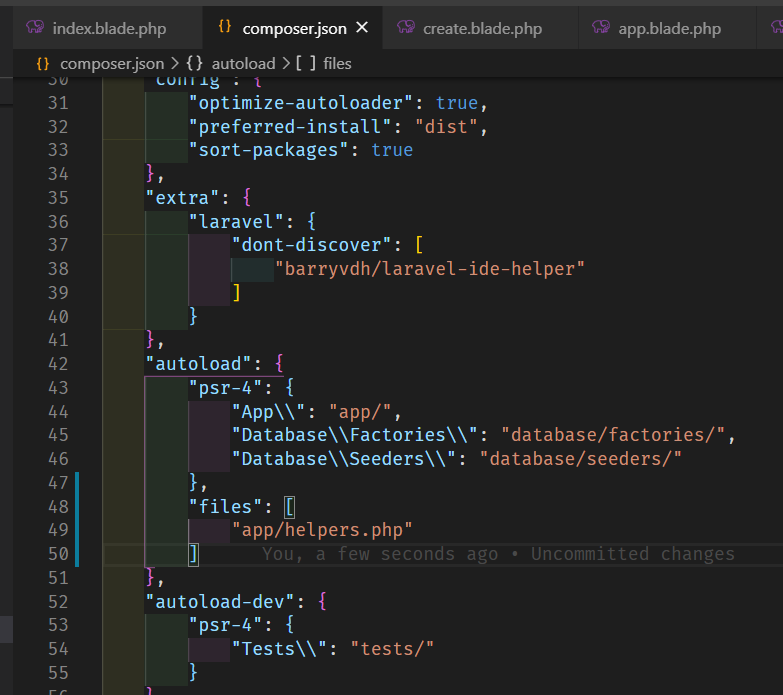Click the "extra" key on line 35
Viewport: 783px width, 695px height.
click(182, 198)
